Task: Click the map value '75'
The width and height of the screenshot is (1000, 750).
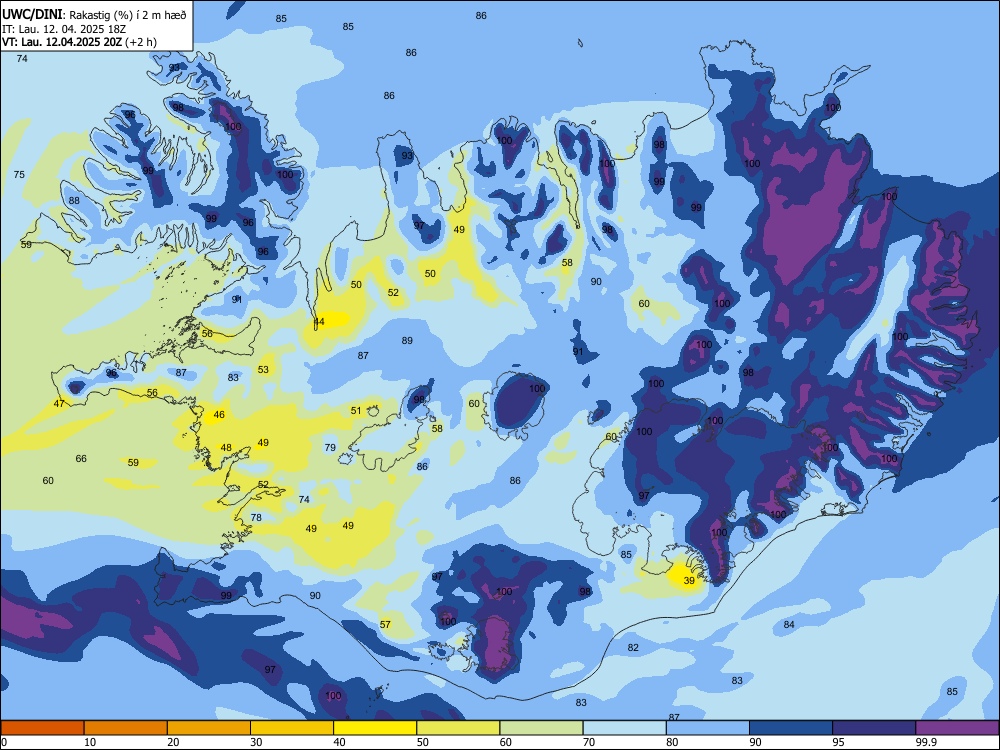Action: (19, 175)
